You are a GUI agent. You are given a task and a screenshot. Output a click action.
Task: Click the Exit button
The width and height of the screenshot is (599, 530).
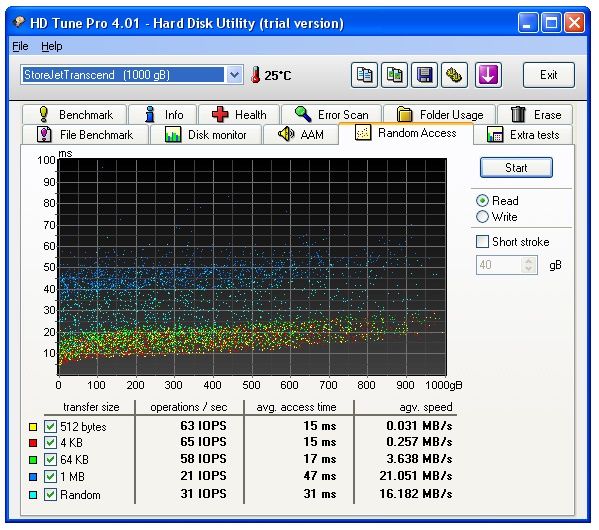(x=548, y=75)
